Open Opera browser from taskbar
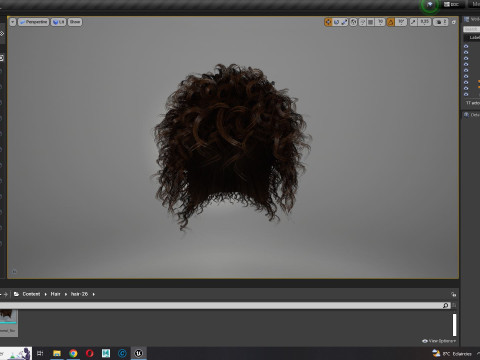The width and height of the screenshot is (480, 360). pos(90,353)
